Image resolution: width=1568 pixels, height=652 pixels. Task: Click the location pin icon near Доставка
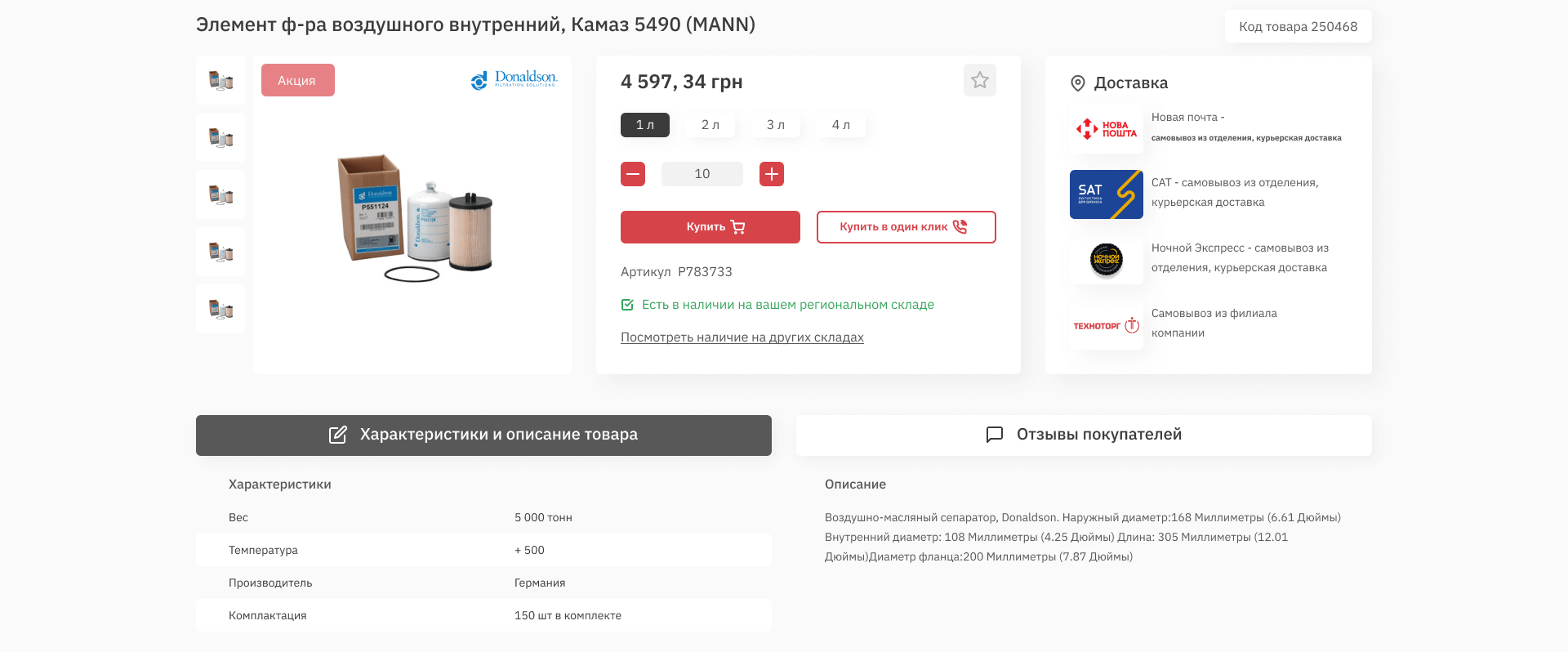[1078, 83]
